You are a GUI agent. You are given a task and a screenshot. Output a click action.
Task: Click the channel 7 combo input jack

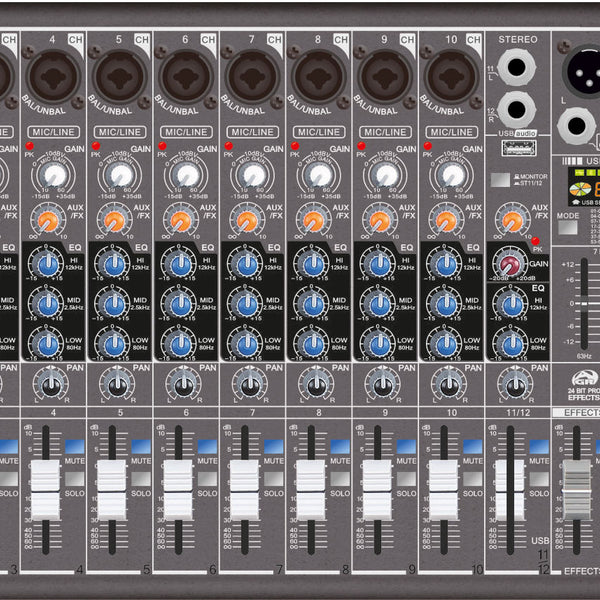(x=253, y=76)
